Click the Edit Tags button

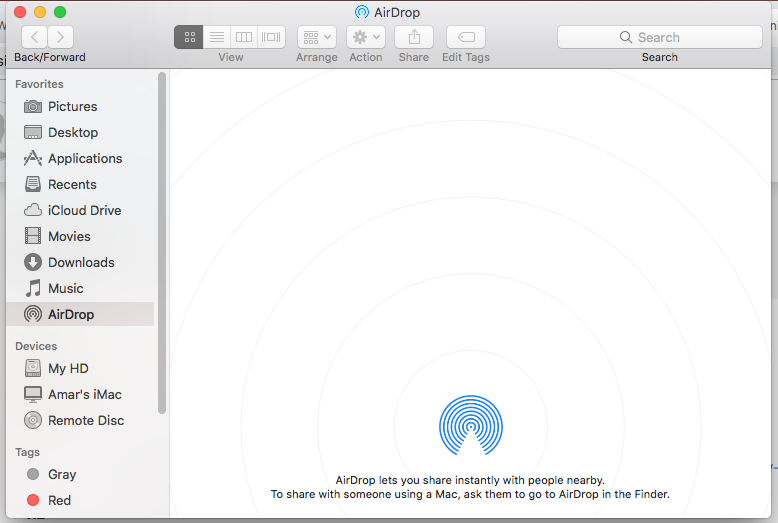[x=466, y=37]
